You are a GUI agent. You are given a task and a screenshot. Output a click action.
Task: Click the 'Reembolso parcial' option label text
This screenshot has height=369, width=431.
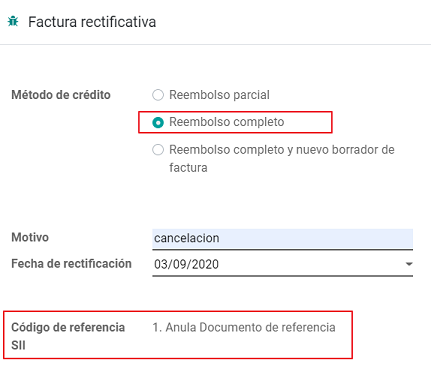[x=219, y=95]
